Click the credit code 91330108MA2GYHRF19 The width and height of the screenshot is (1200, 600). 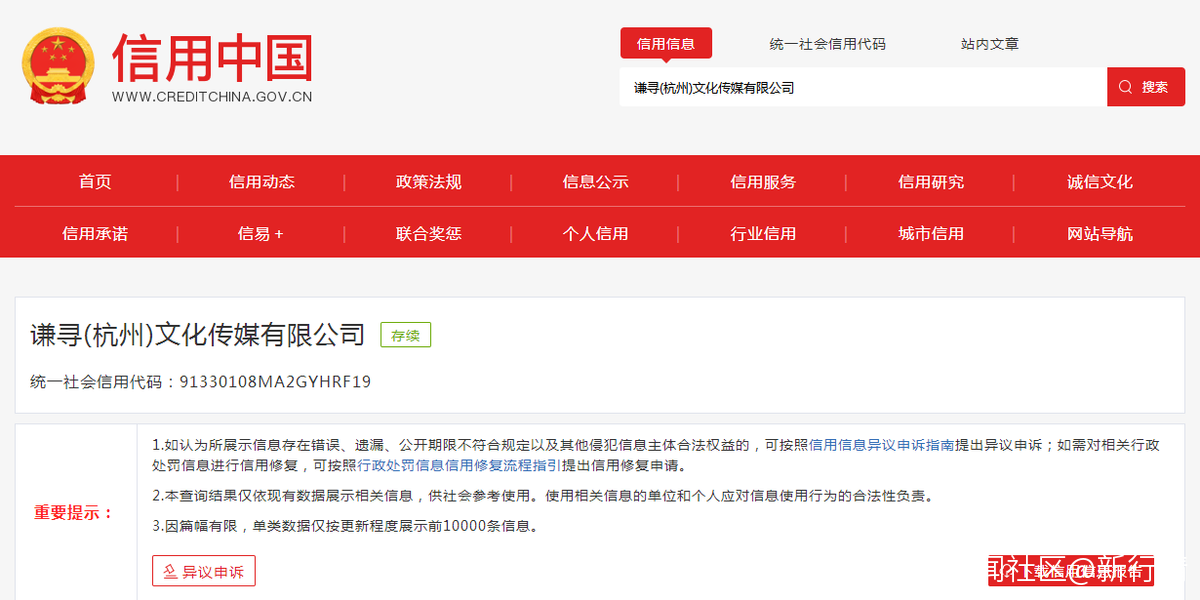coord(275,382)
